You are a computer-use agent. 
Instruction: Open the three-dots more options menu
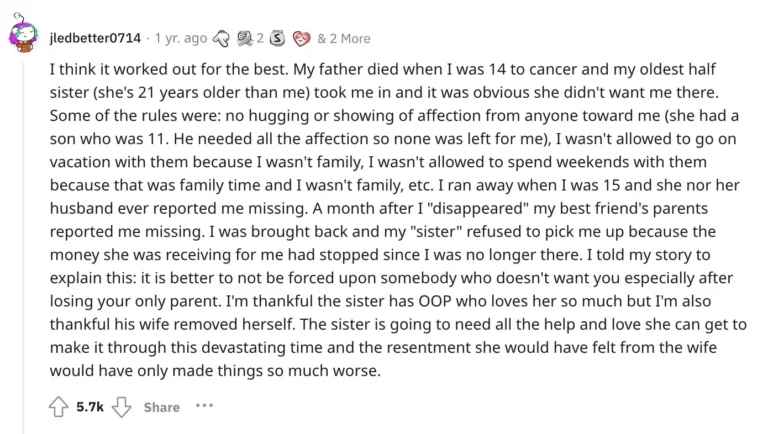point(205,407)
